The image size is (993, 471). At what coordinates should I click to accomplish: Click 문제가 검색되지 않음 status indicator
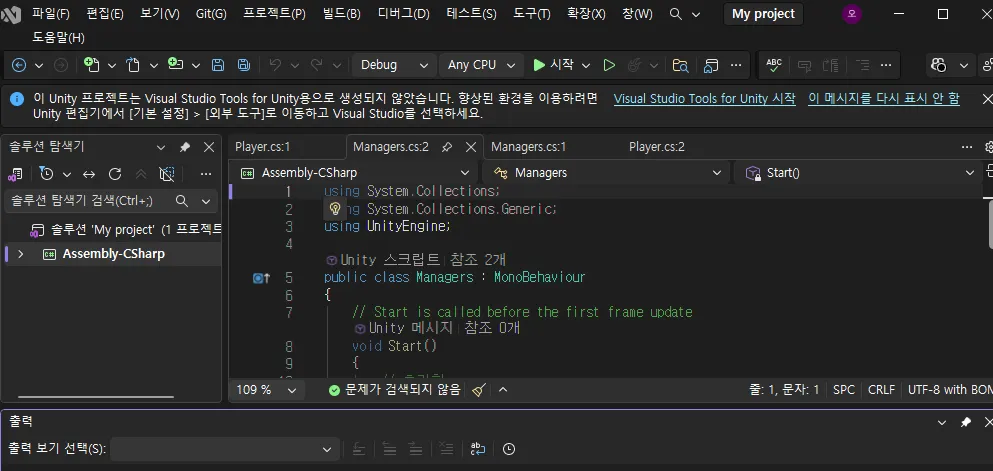[395, 390]
